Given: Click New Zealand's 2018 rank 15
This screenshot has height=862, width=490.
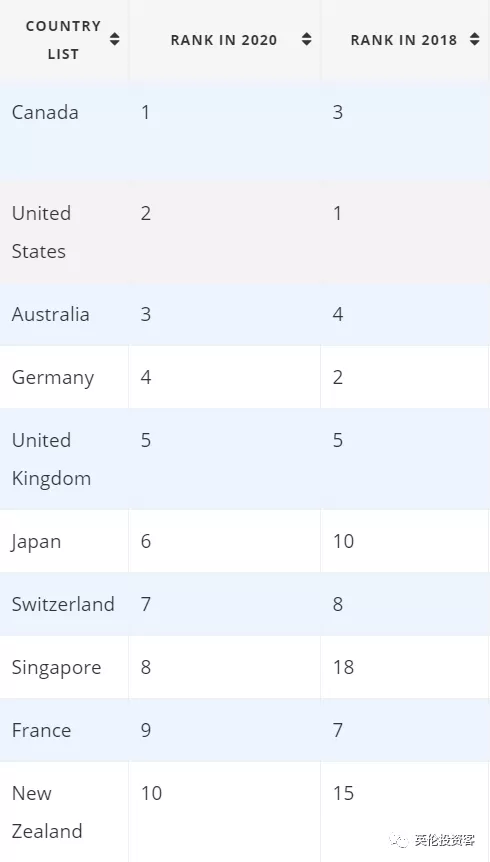Looking at the screenshot, I should pyautogui.click(x=343, y=793).
